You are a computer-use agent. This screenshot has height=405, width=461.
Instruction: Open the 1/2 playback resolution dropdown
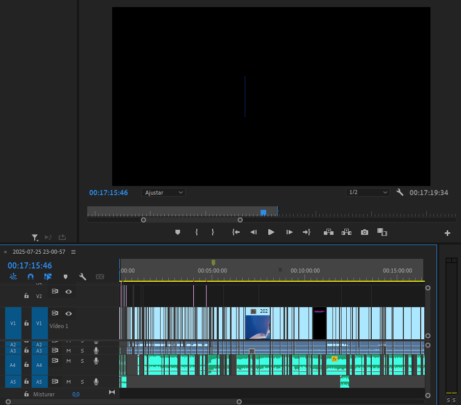click(368, 192)
